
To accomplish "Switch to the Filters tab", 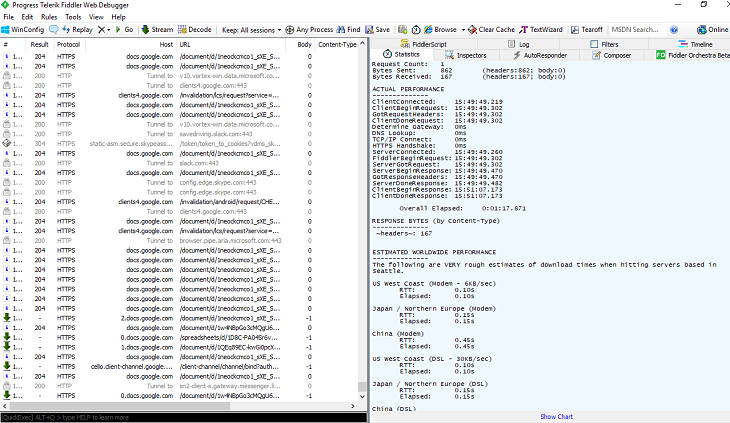I will 604,44.
